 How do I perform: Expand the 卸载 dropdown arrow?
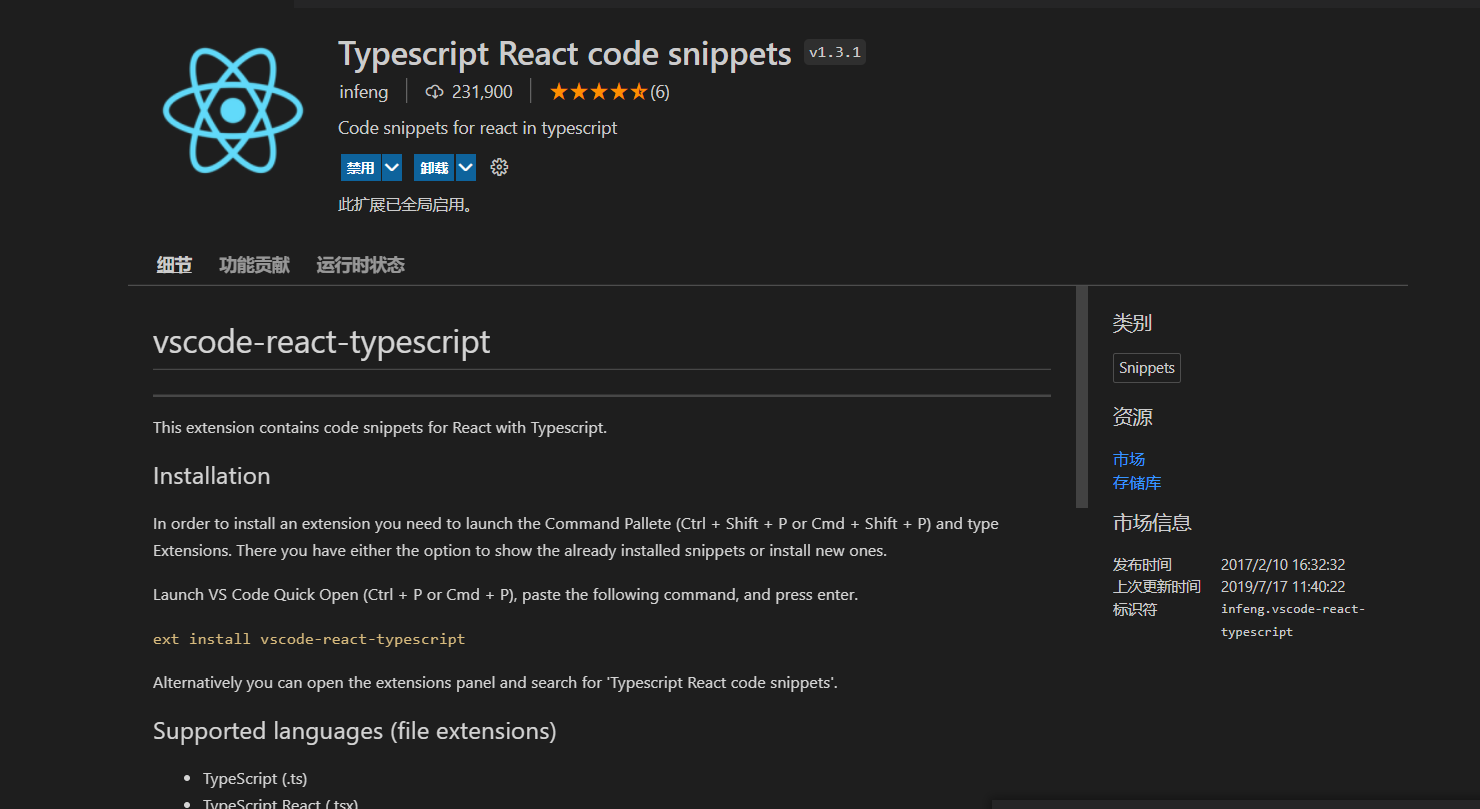tap(466, 168)
